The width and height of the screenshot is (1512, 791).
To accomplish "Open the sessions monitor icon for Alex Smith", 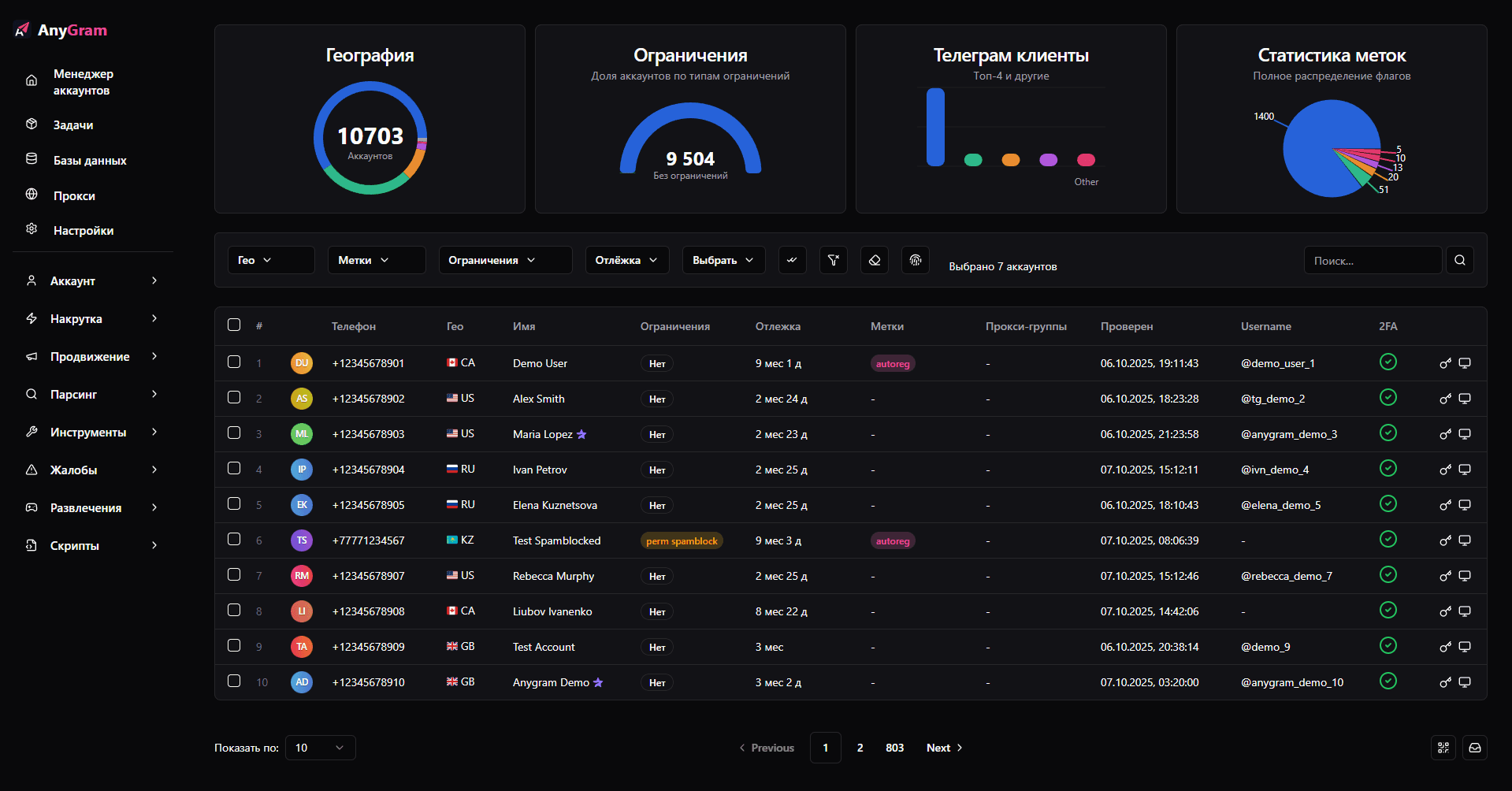I will click(1466, 398).
